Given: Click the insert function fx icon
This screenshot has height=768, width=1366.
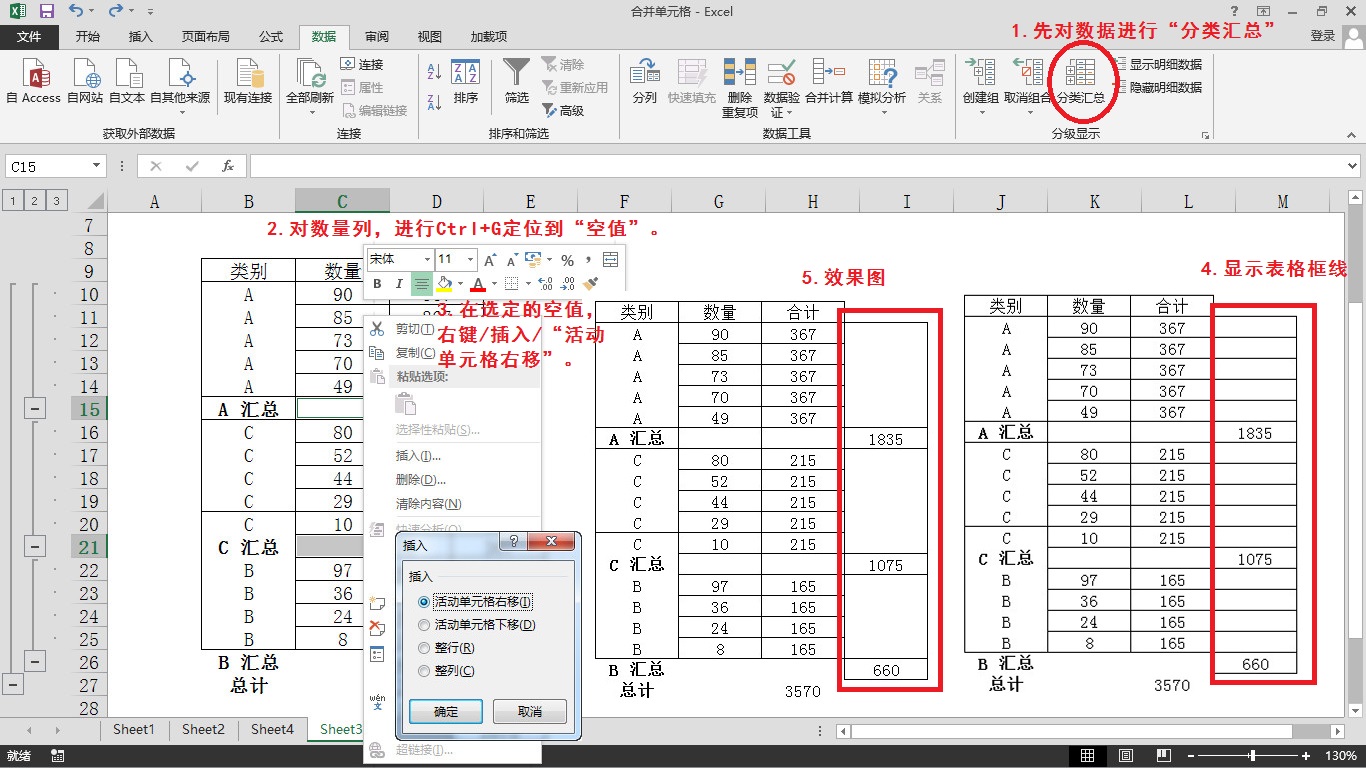Looking at the screenshot, I should tap(228, 166).
